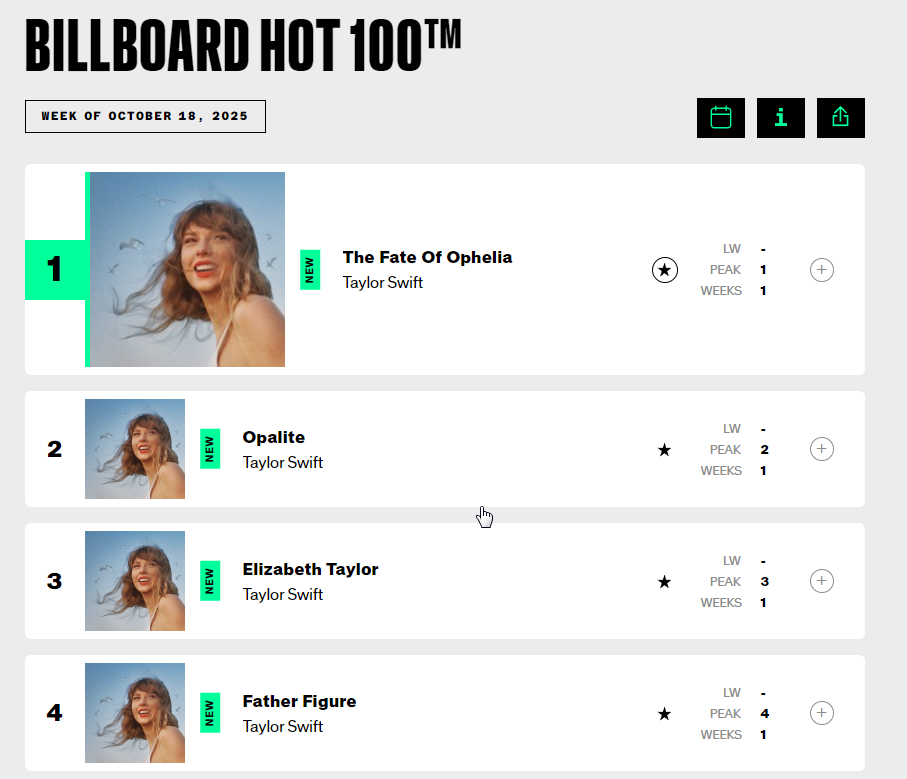Expand the Father Figure chart entry
Viewport: 907px width, 779px height.
click(821, 713)
